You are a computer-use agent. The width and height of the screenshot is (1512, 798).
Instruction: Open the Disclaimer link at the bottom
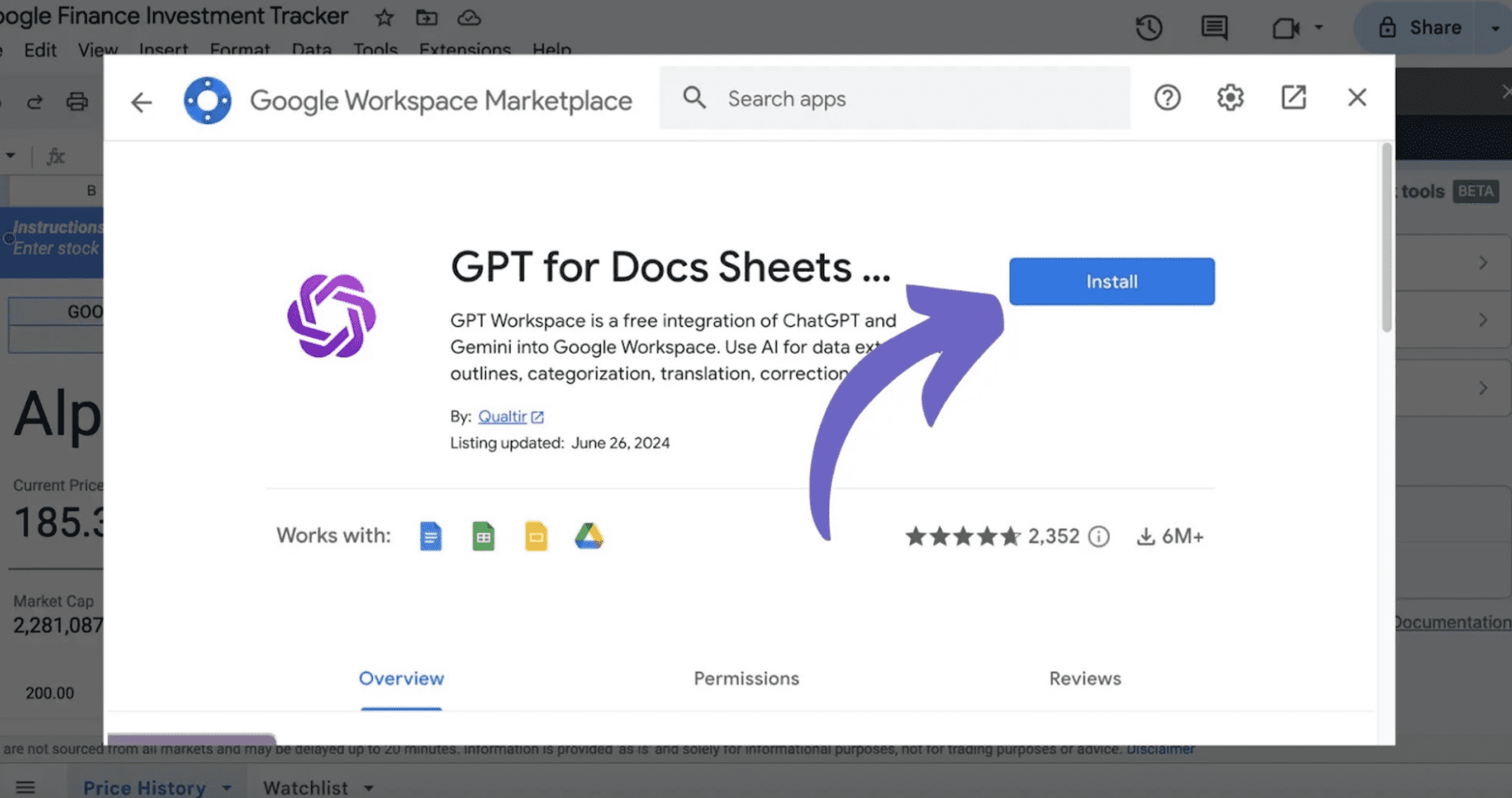1160,749
